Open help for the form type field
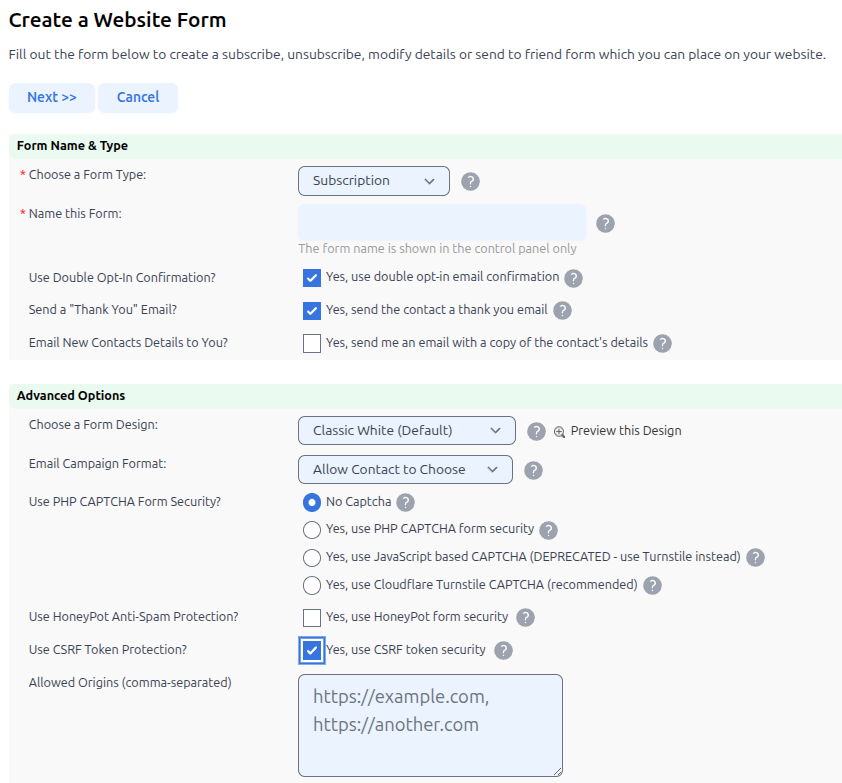Screen dimensions: 842x783 (x=470, y=181)
